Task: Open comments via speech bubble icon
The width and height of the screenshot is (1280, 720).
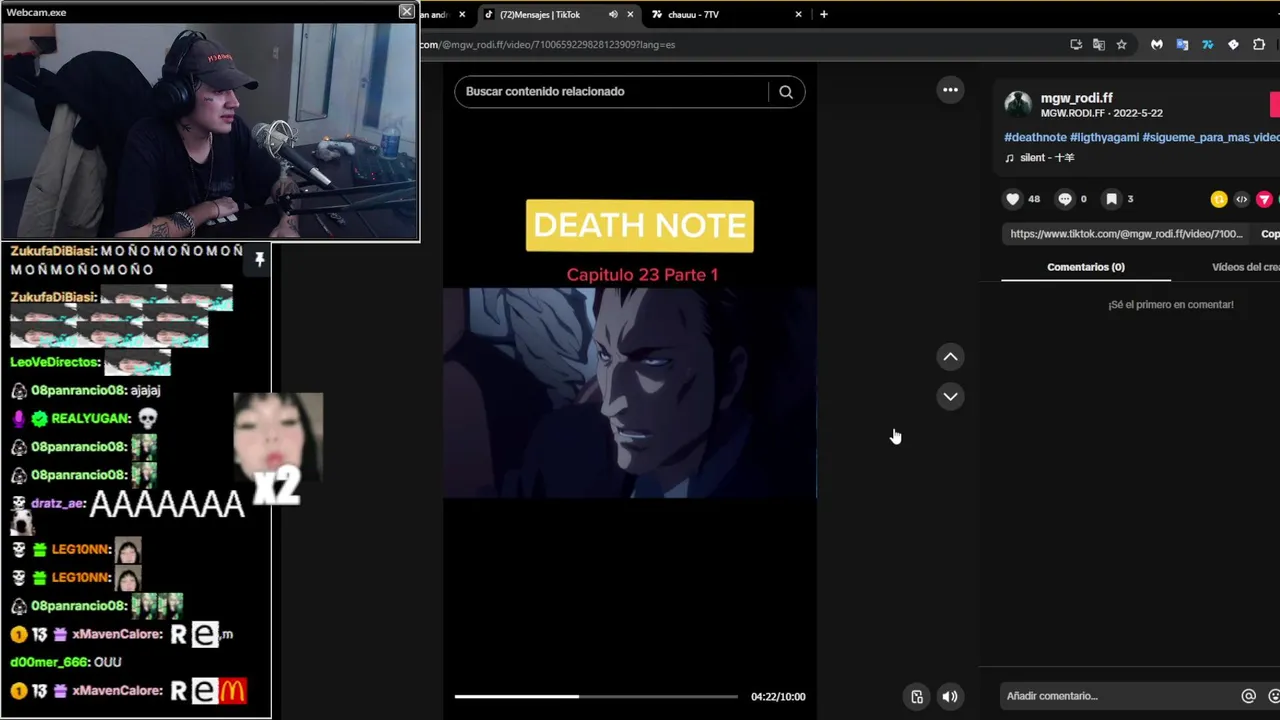Action: pos(1065,199)
